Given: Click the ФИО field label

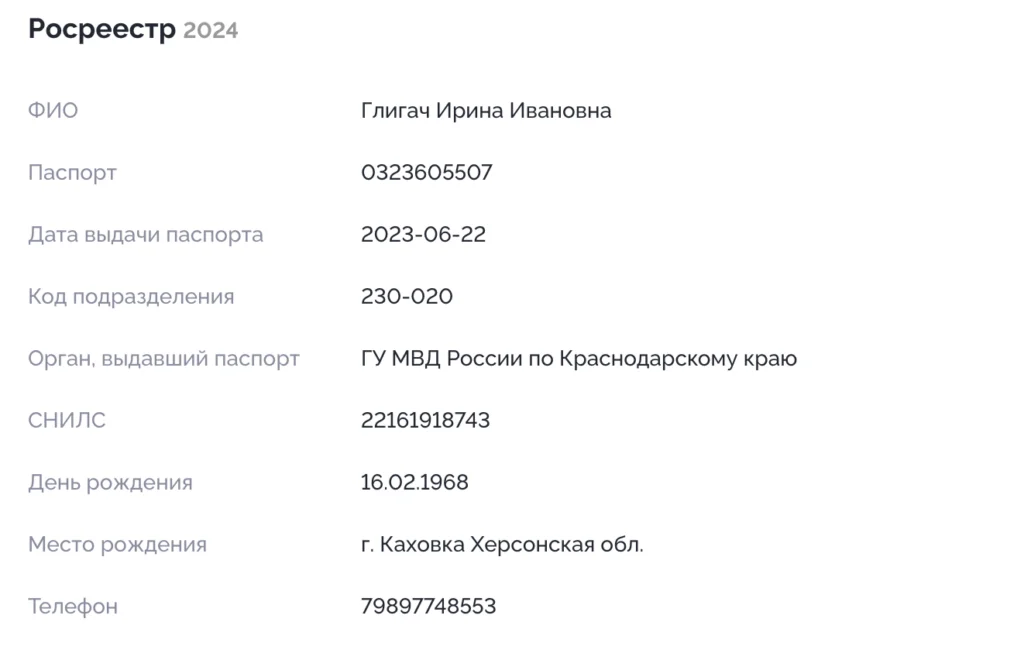Looking at the screenshot, I should [x=53, y=110].
